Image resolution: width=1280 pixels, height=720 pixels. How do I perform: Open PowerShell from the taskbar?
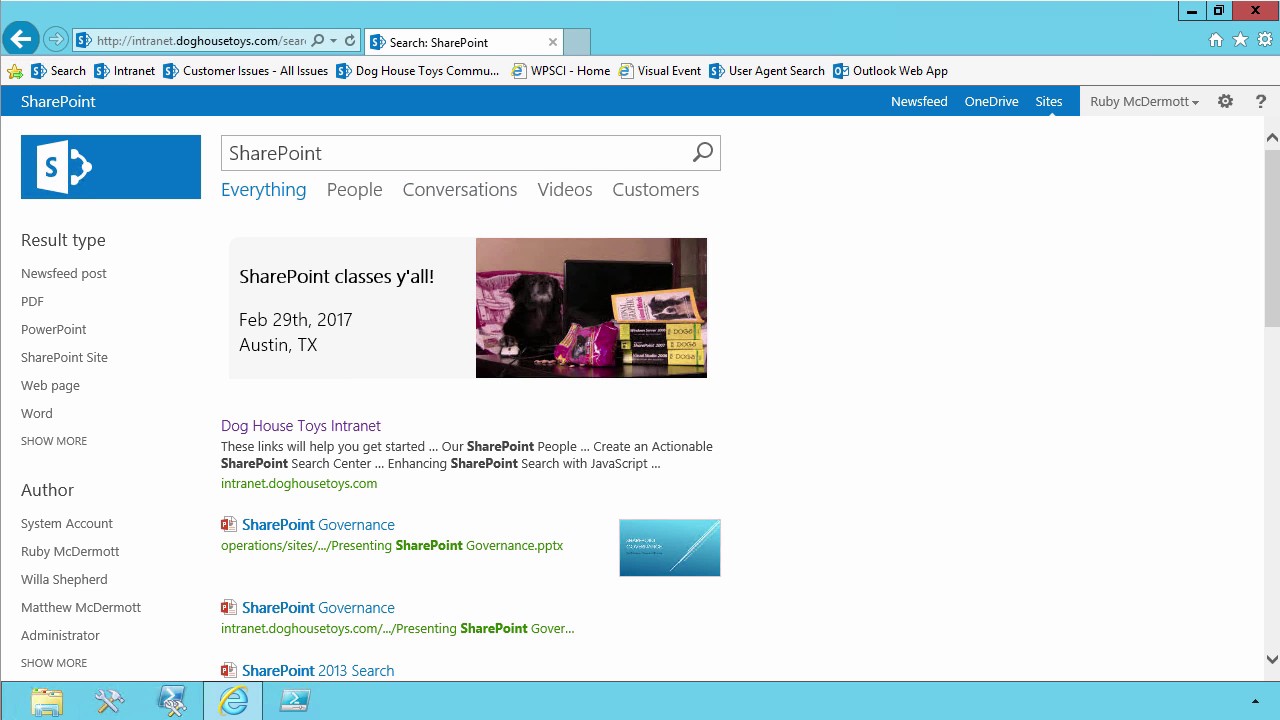point(295,701)
